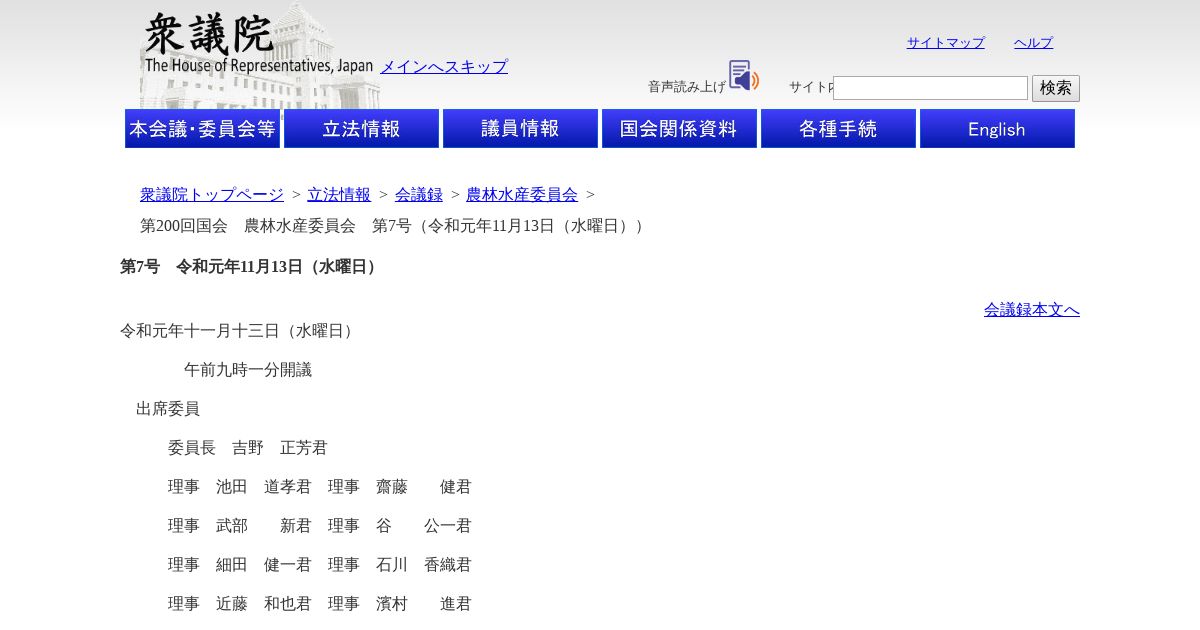Focus the site search input field
The image size is (1200, 630).
(930, 88)
